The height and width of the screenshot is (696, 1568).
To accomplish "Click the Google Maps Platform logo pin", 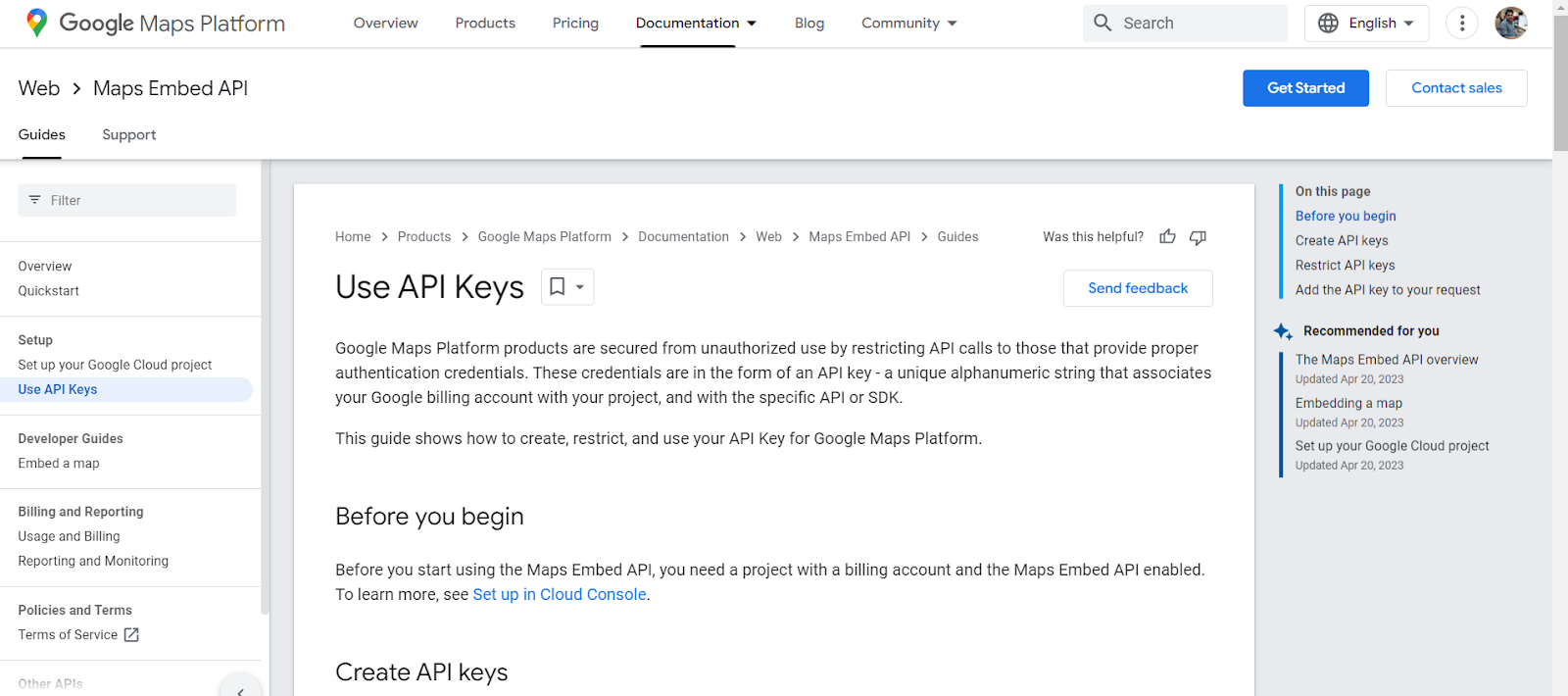I will pyautogui.click(x=37, y=23).
